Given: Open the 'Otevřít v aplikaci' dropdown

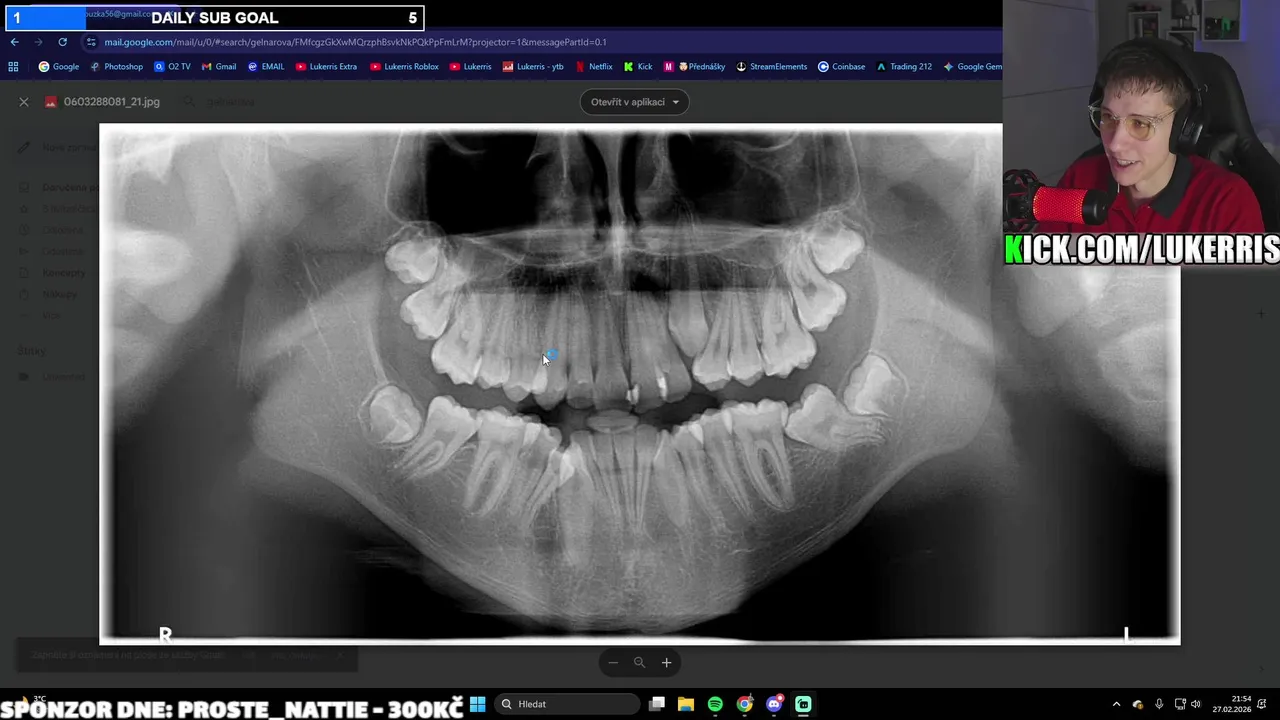Looking at the screenshot, I should [x=634, y=102].
